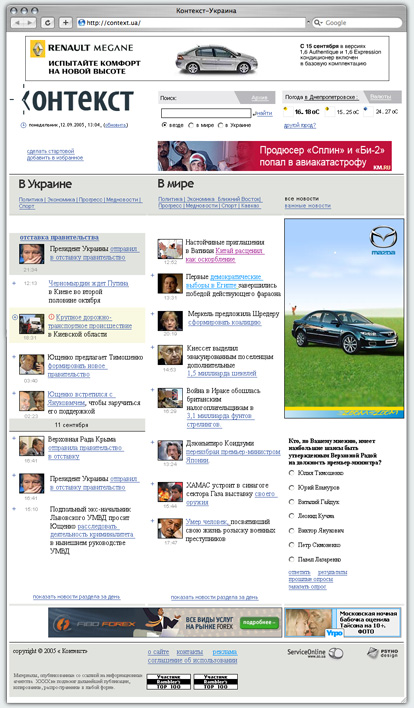This screenshot has width=414, height=708.
Task: Click the Mazda car advertisement banner
Action: tap(344, 318)
